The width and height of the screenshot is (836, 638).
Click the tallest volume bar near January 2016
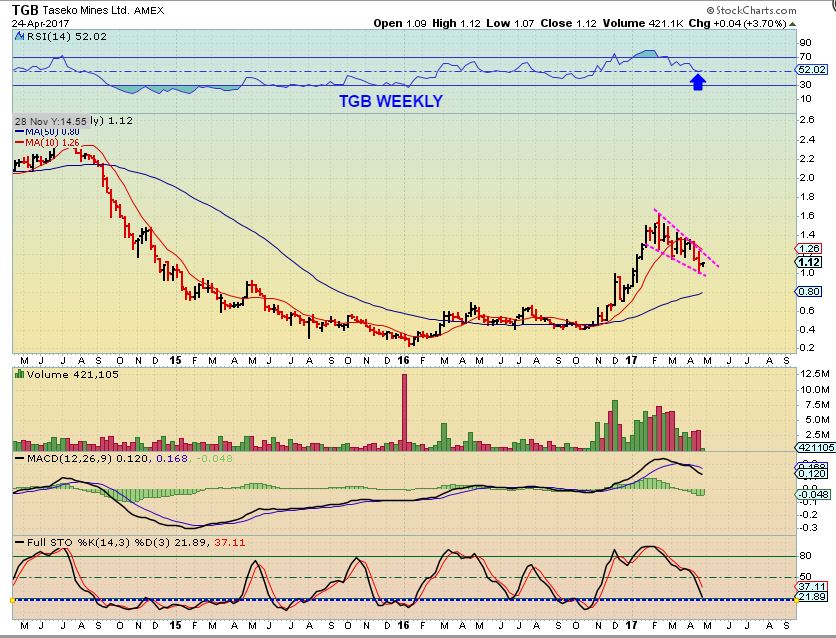click(x=404, y=412)
